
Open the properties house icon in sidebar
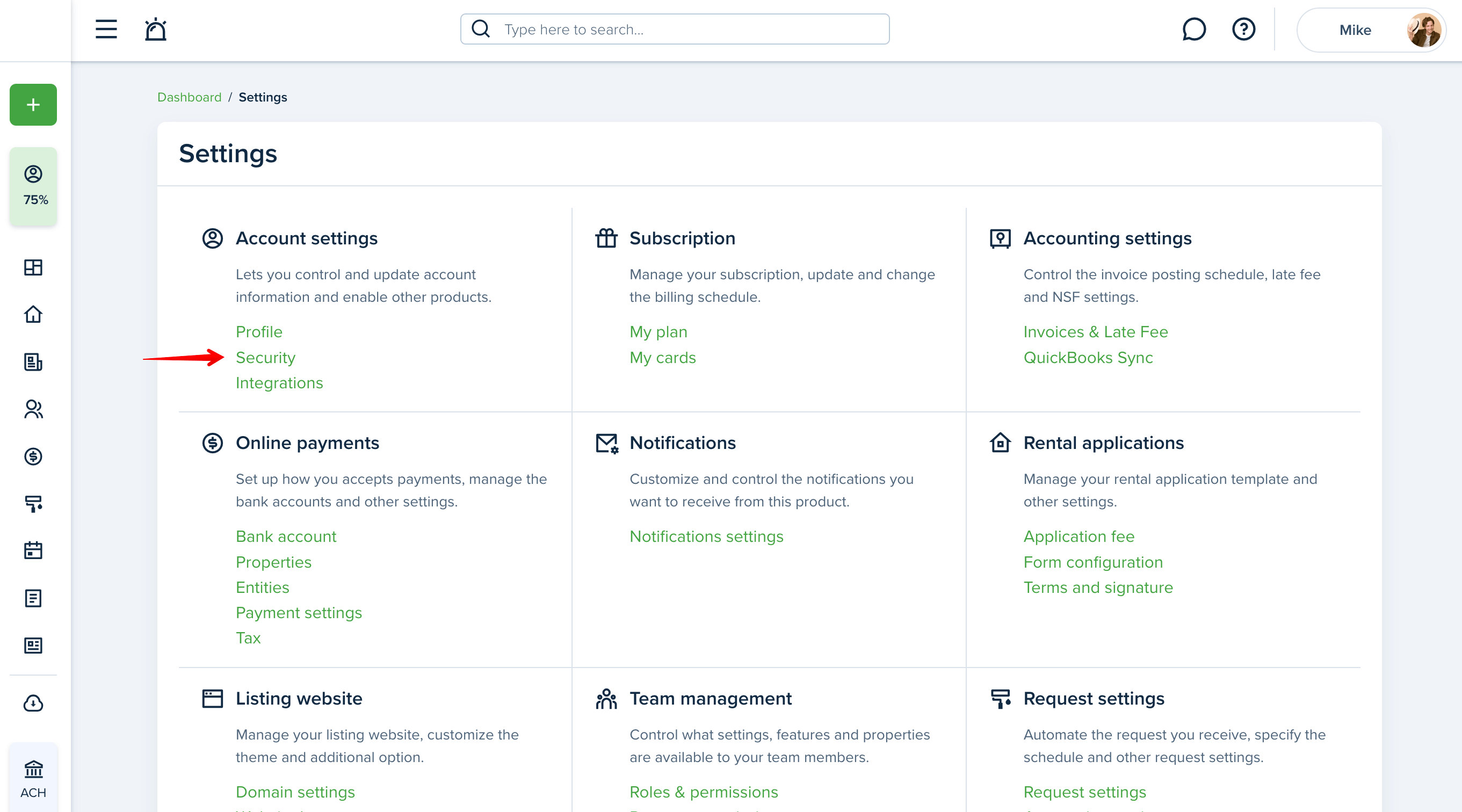[33, 314]
